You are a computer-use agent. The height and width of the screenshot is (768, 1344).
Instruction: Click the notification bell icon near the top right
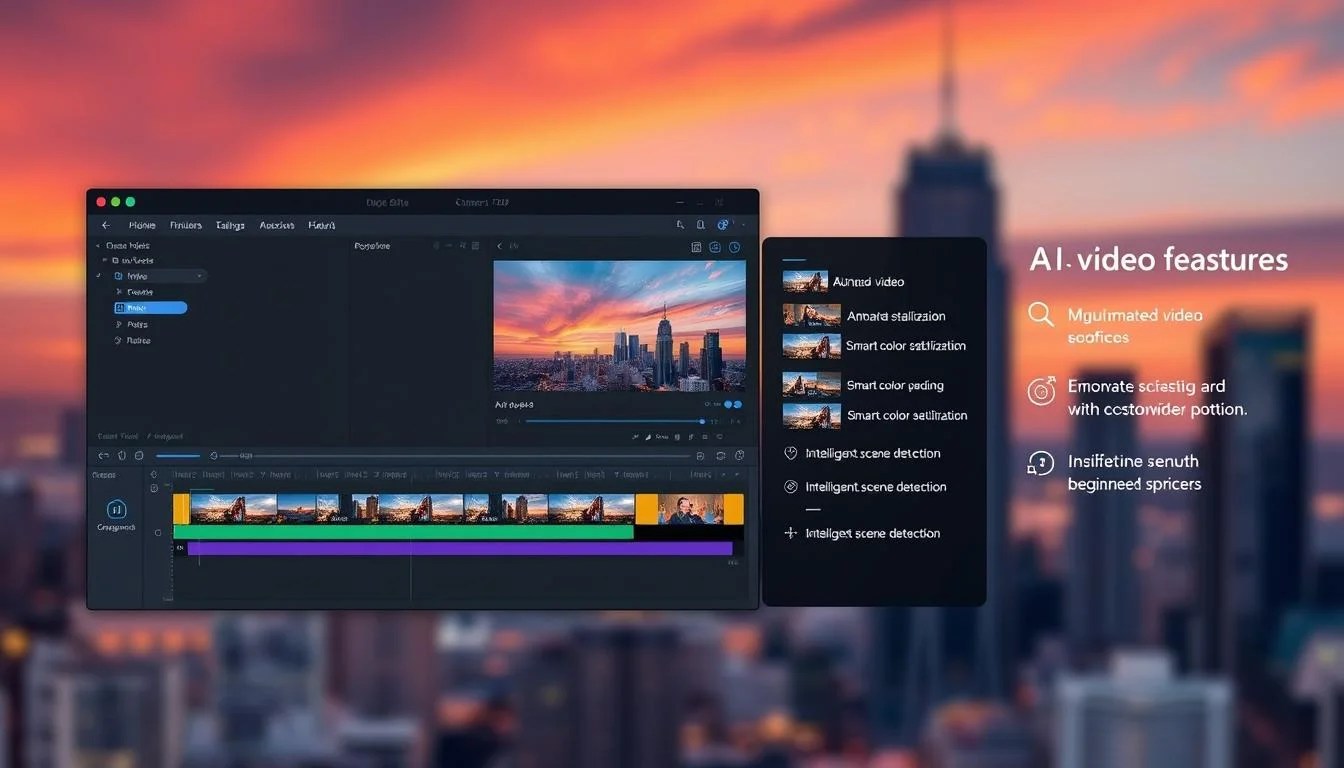(x=701, y=225)
